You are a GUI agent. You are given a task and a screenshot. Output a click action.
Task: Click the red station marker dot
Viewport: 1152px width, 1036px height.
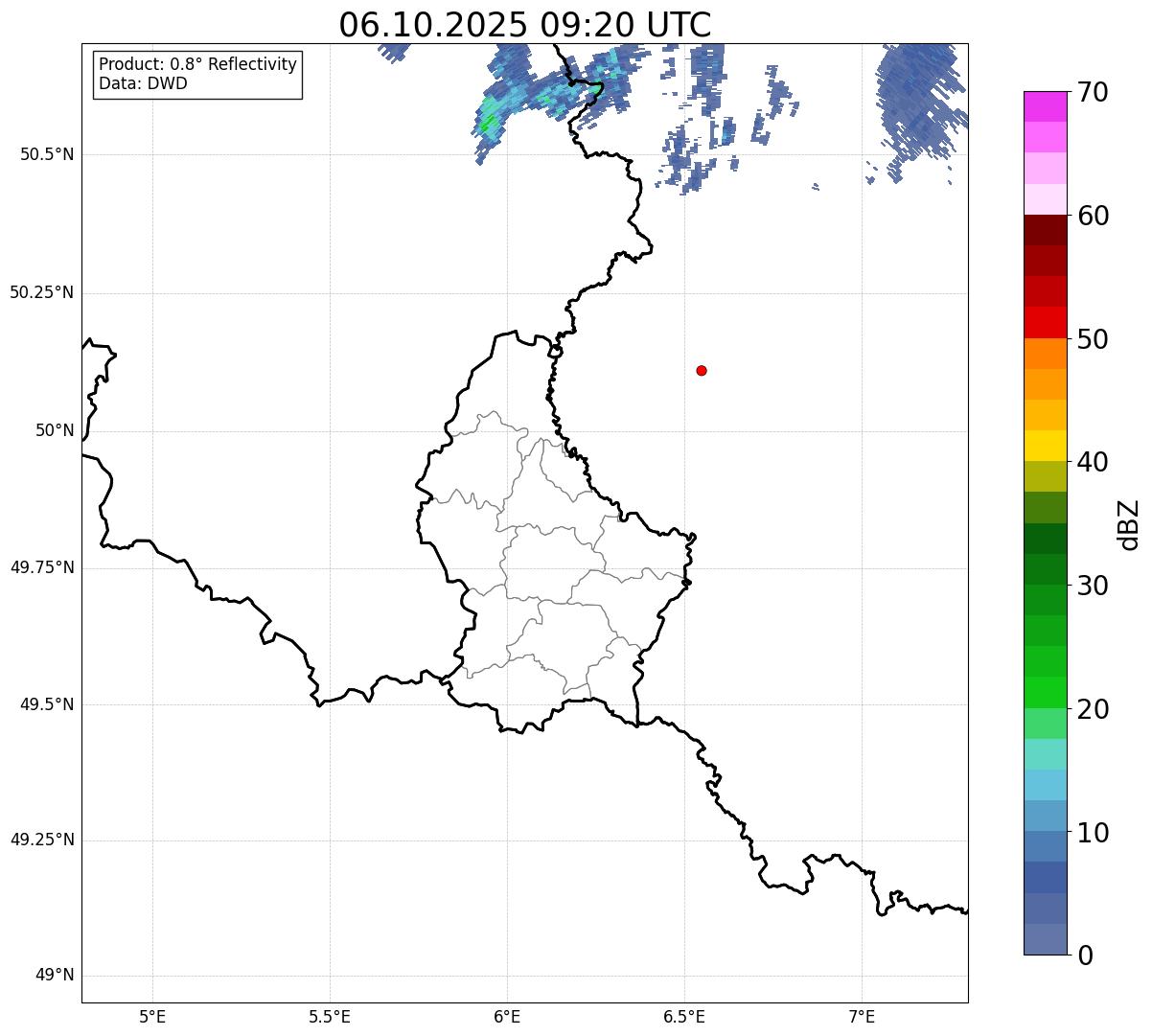click(x=702, y=370)
